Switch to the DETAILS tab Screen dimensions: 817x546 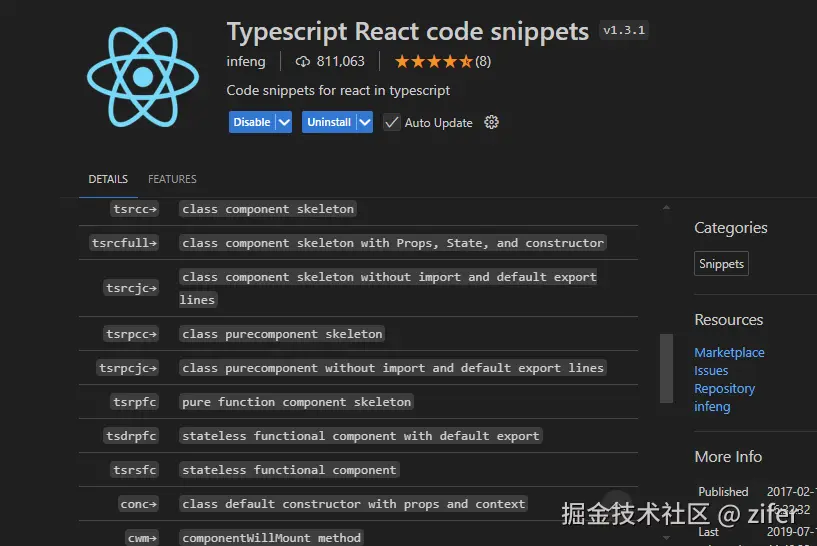click(x=108, y=179)
